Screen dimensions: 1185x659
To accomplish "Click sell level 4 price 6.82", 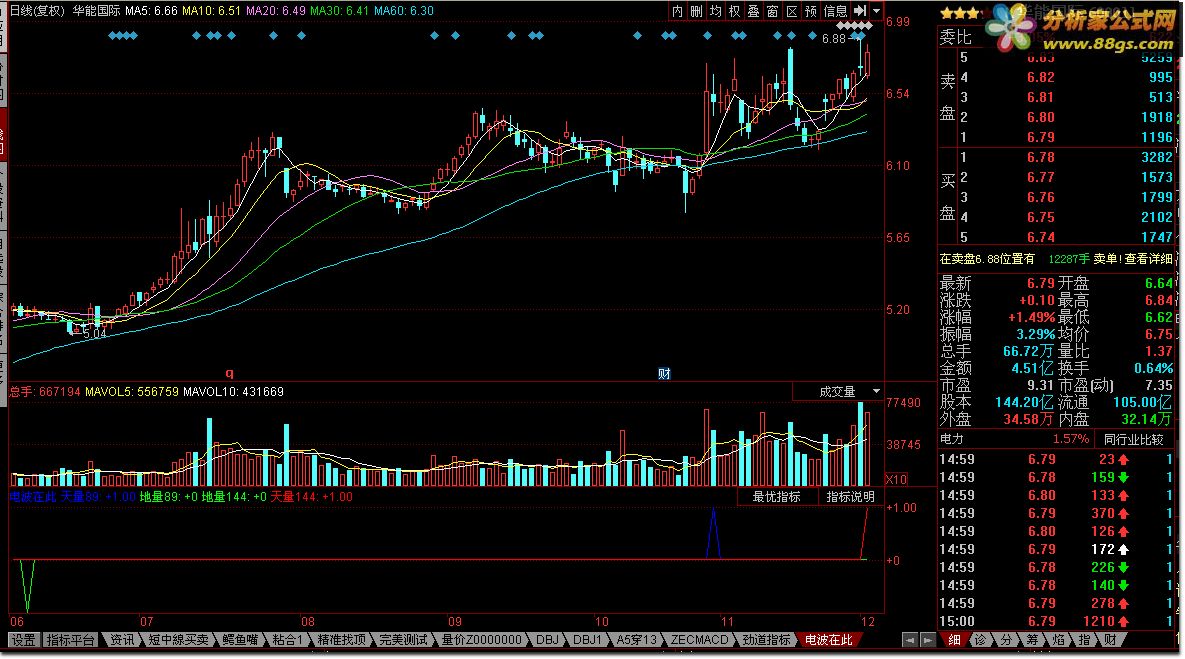I will coord(1041,77).
